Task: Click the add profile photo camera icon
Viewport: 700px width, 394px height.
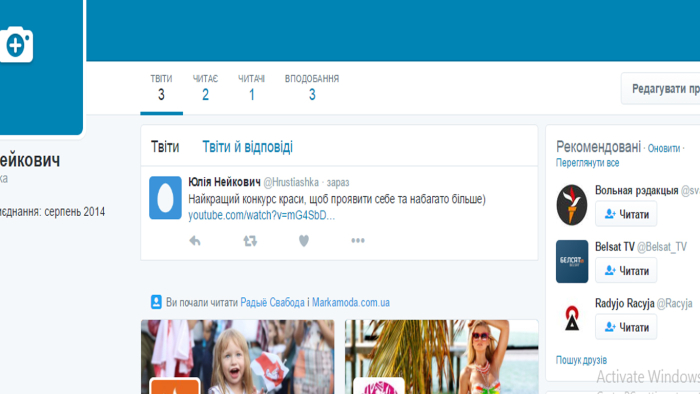Action: click(16, 45)
